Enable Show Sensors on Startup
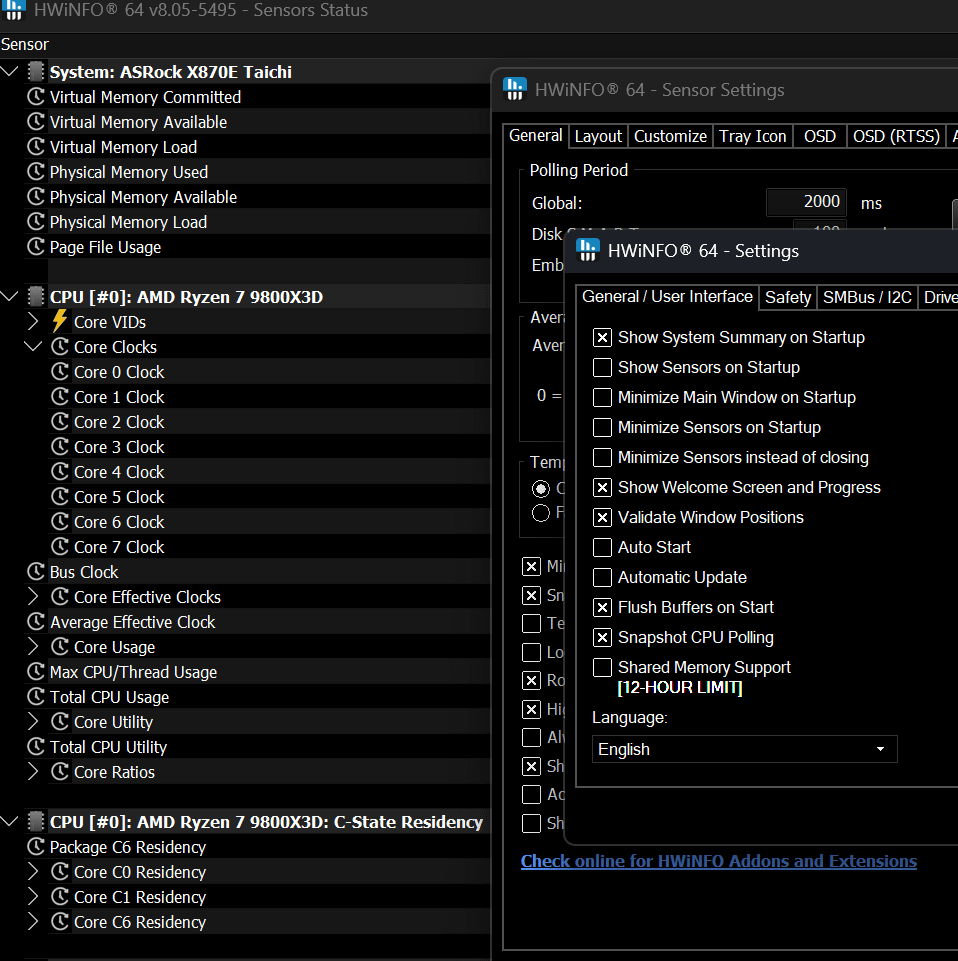This screenshot has height=961, width=958. click(x=603, y=368)
